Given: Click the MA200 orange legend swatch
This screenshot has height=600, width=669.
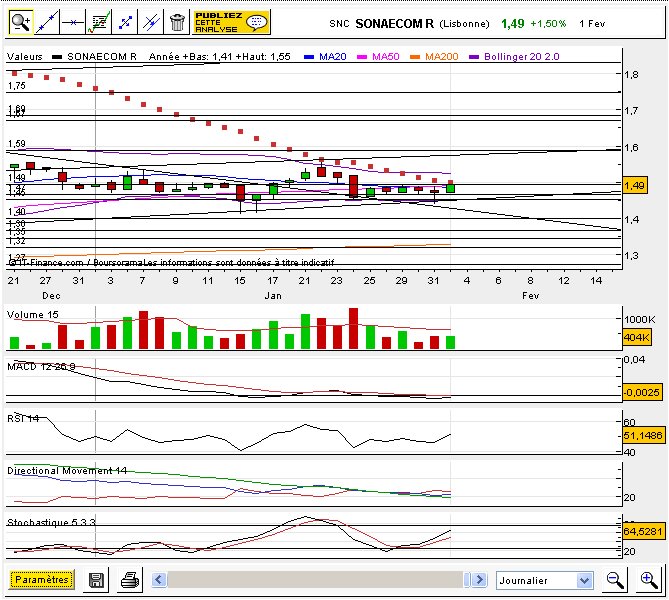Looking at the screenshot, I should pyautogui.click(x=415, y=57).
